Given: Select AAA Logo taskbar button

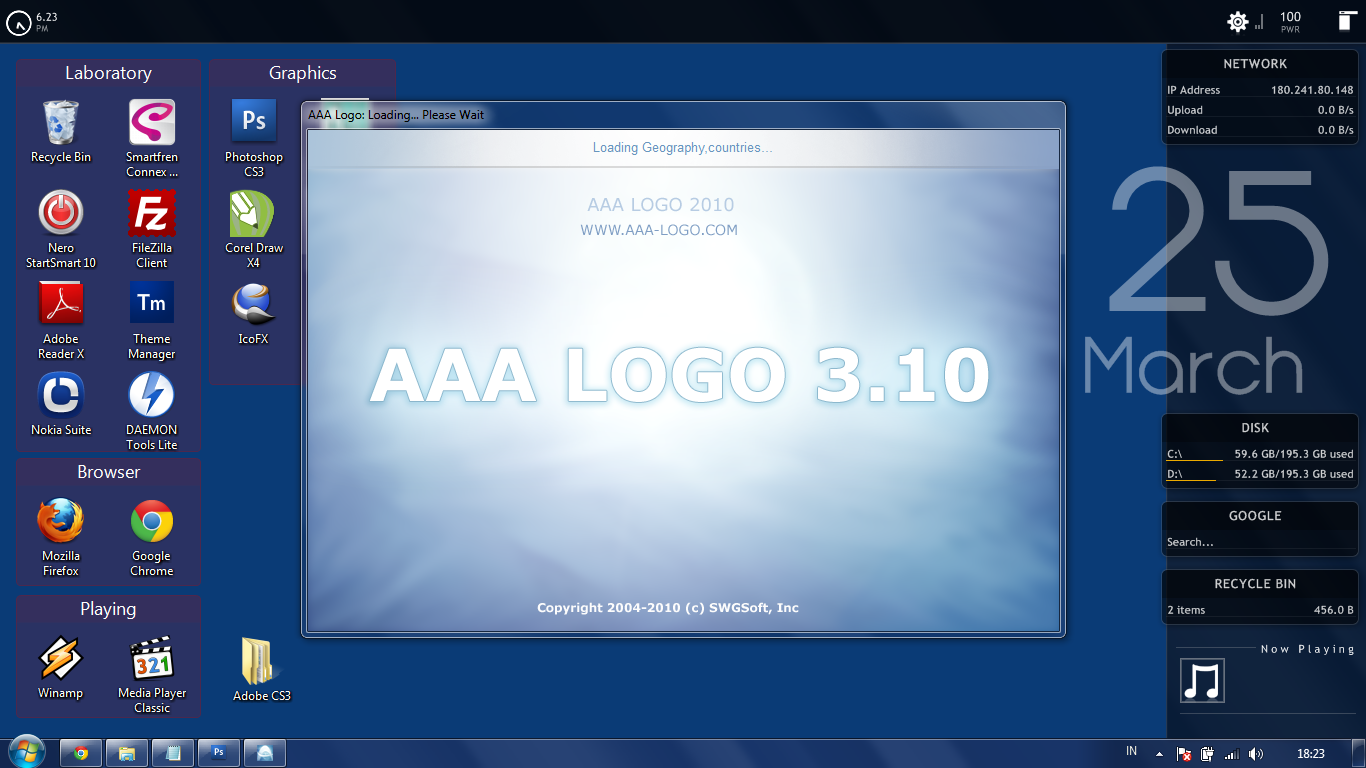Looking at the screenshot, I should pos(265,753).
